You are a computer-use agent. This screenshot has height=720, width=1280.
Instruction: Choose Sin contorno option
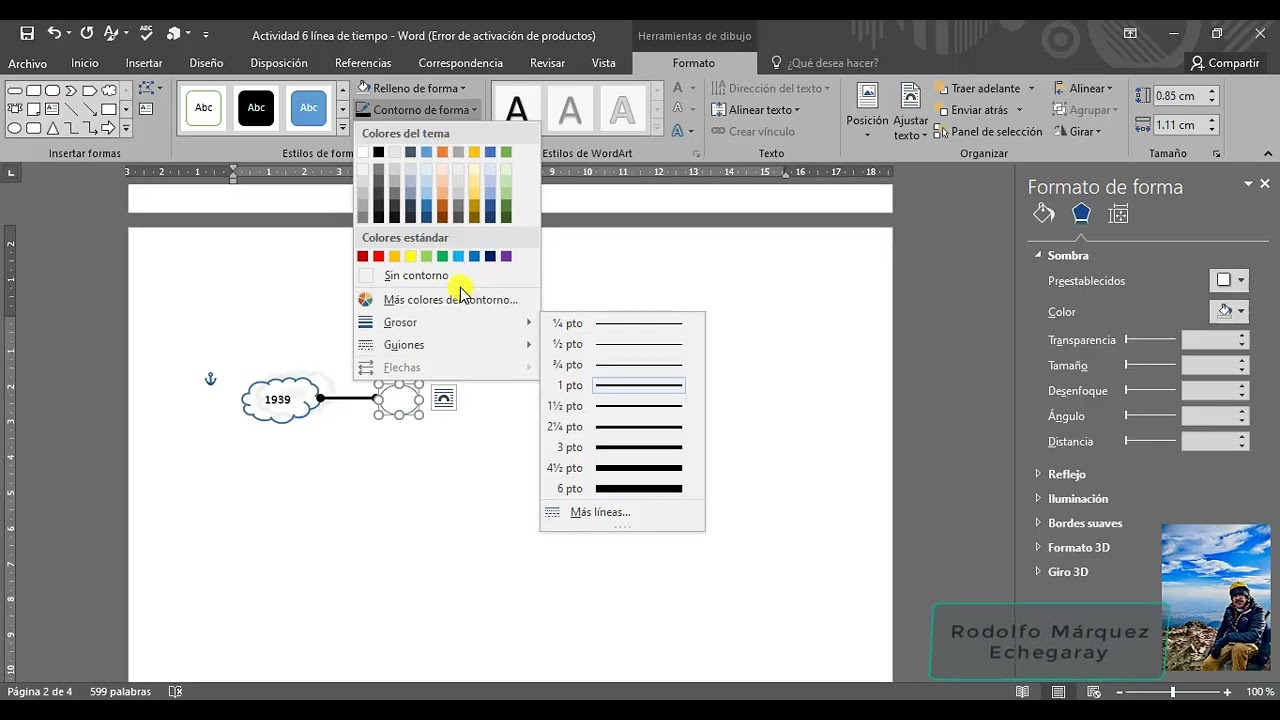click(x=446, y=276)
